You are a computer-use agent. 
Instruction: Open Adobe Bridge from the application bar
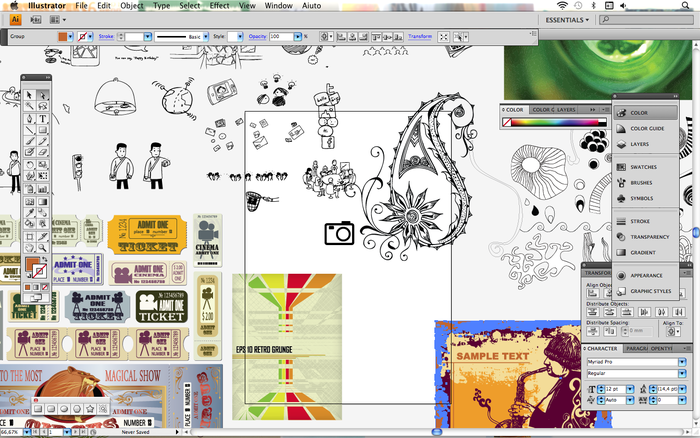36,20
